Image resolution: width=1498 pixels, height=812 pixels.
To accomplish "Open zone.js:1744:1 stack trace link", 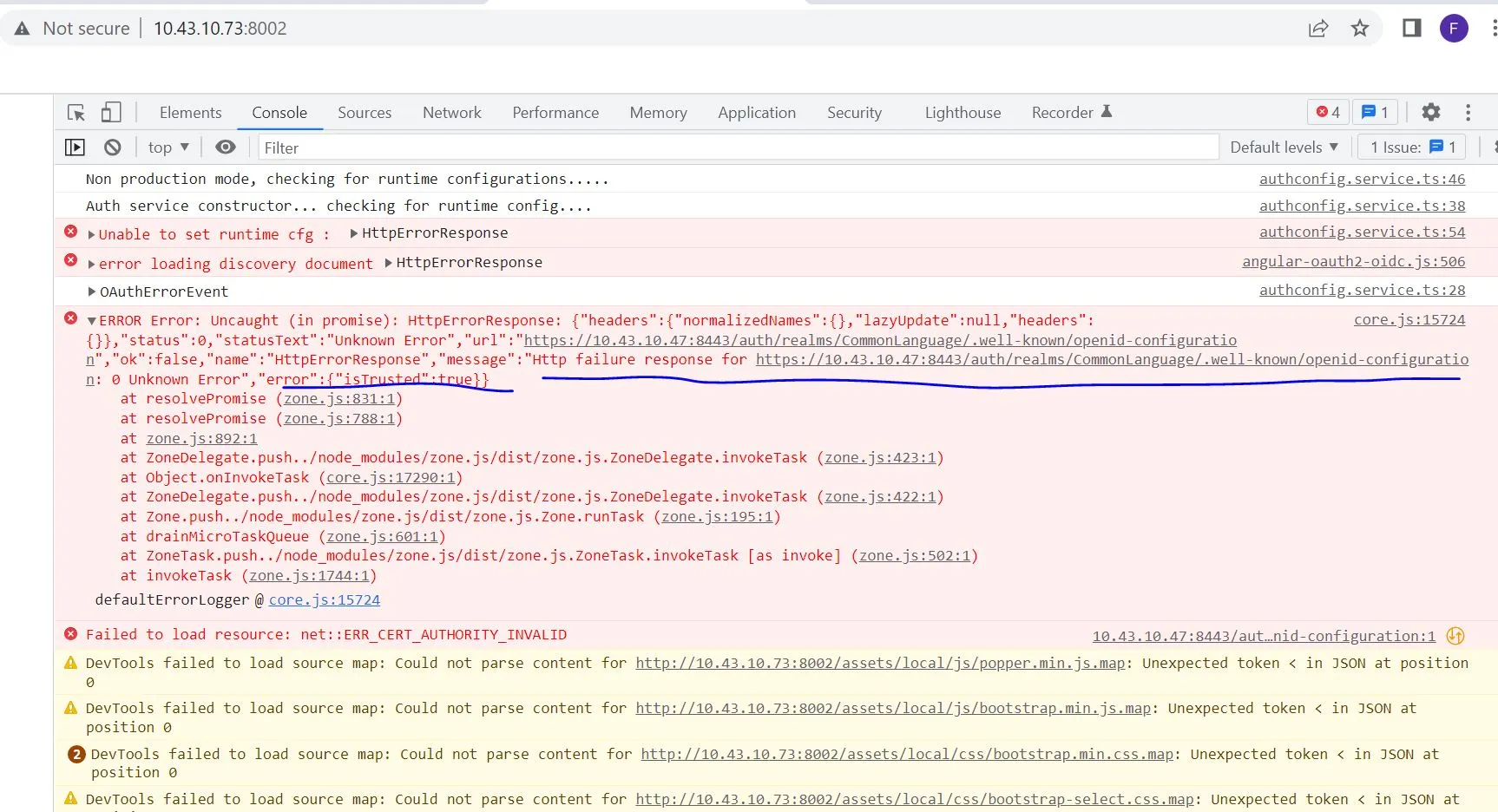I will click(309, 575).
